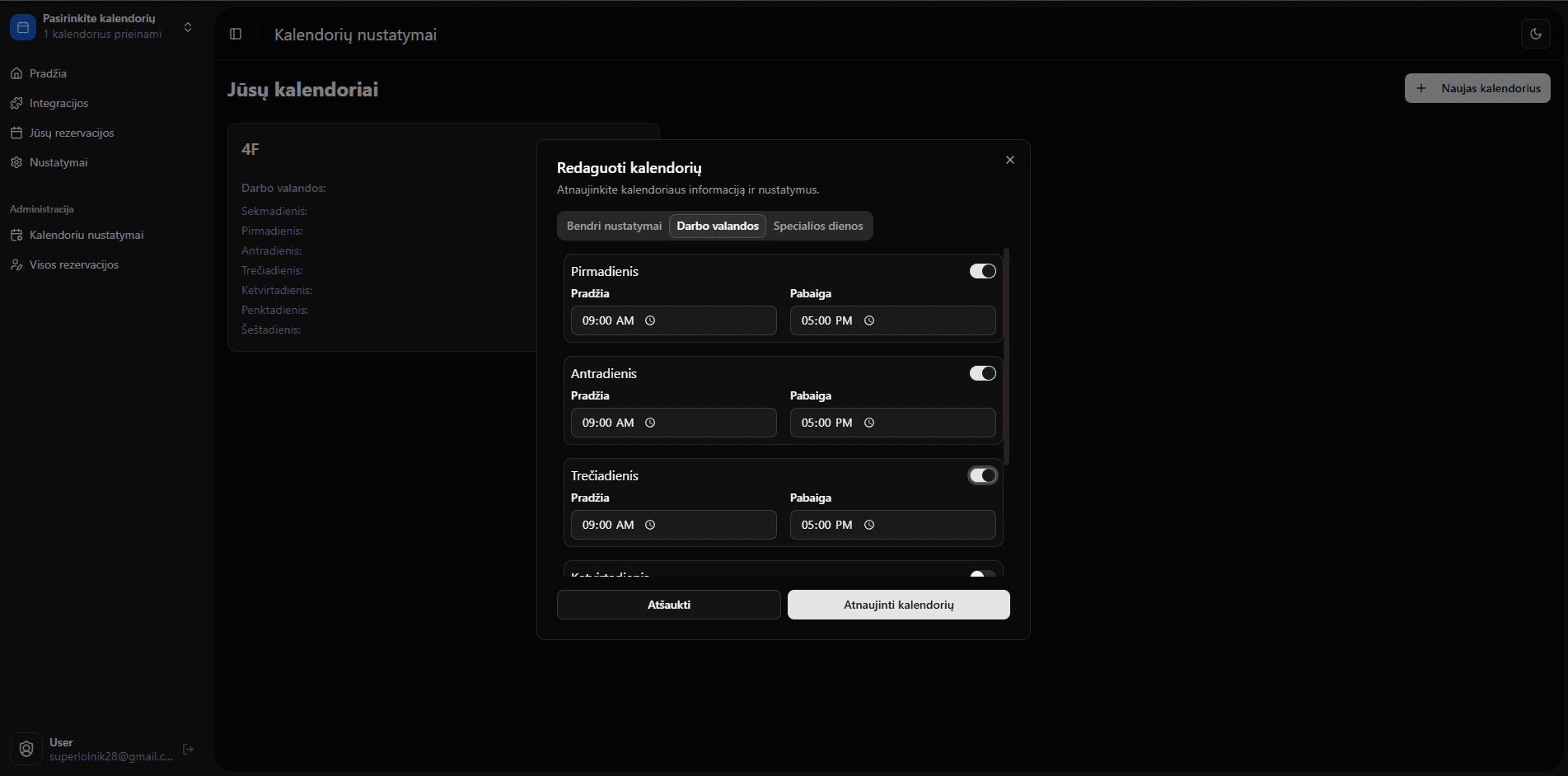Click the user avatar shield icon
This screenshot has width=1568, height=776.
tap(26, 749)
